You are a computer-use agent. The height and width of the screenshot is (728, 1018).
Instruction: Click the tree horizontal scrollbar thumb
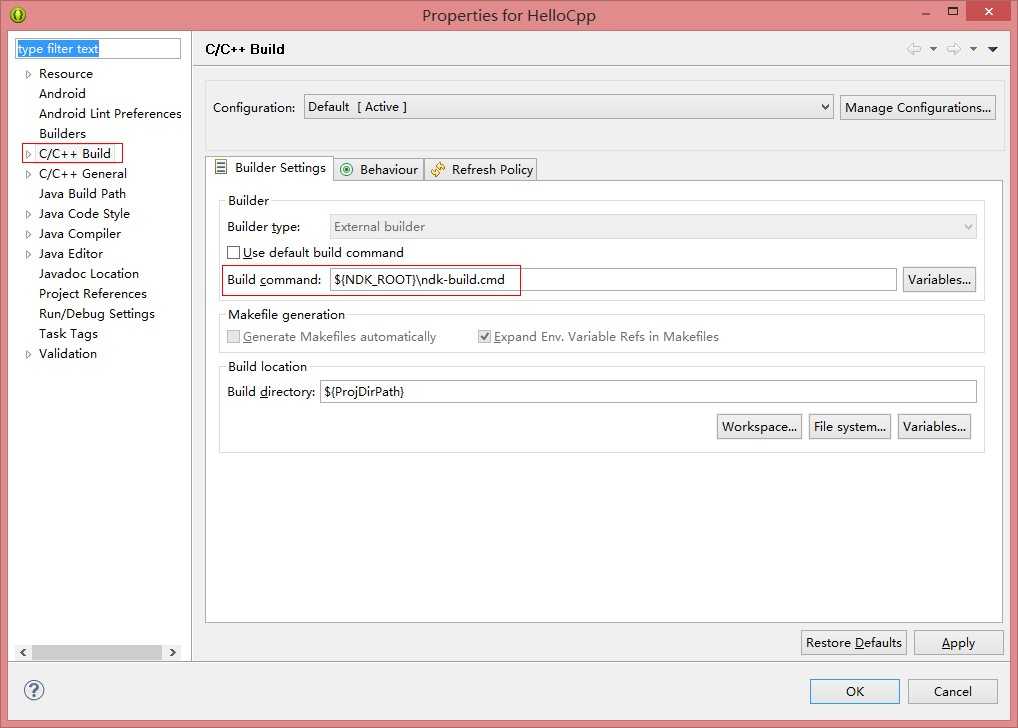coord(97,652)
